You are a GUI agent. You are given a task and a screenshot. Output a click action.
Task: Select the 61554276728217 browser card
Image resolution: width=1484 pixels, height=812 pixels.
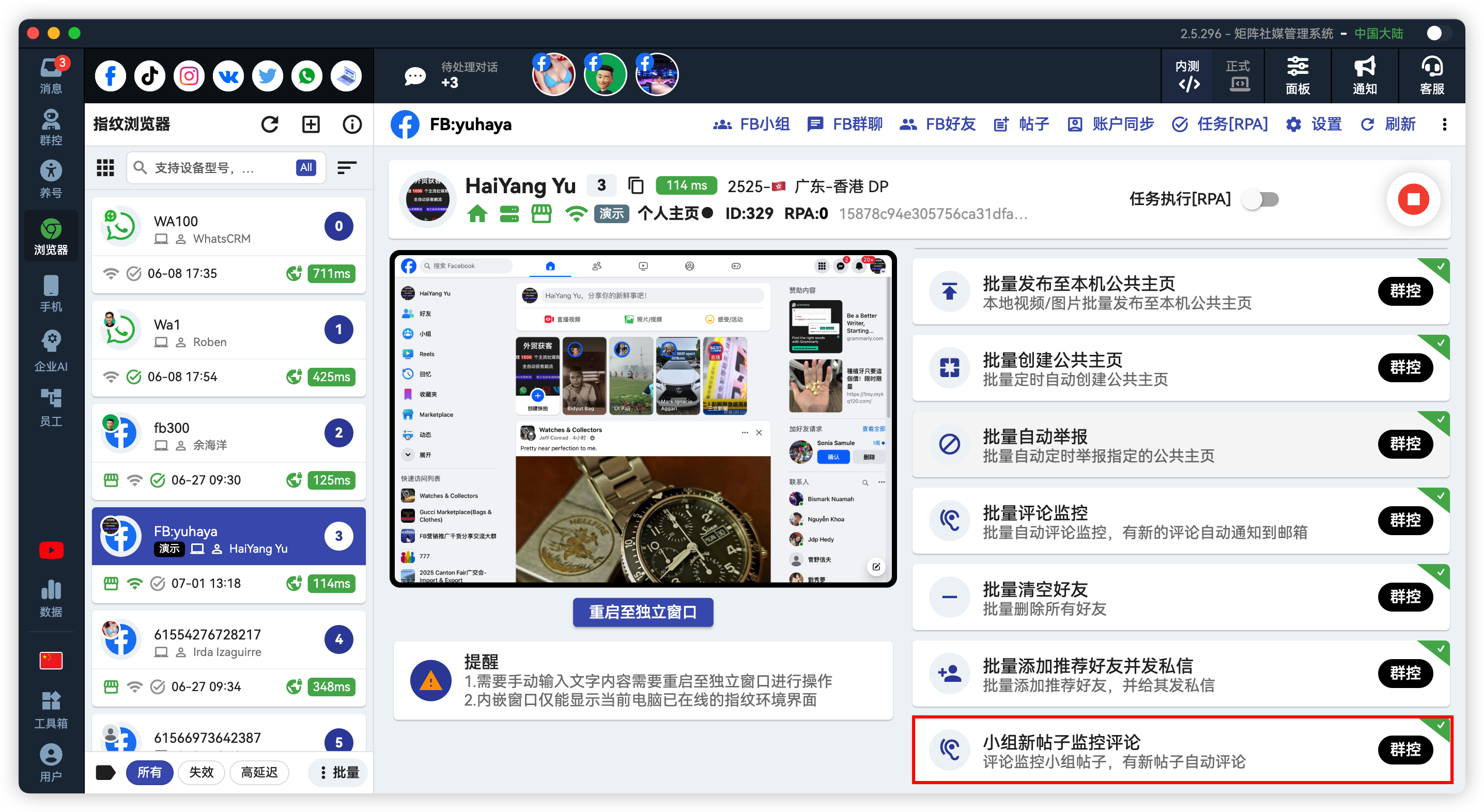(x=229, y=659)
